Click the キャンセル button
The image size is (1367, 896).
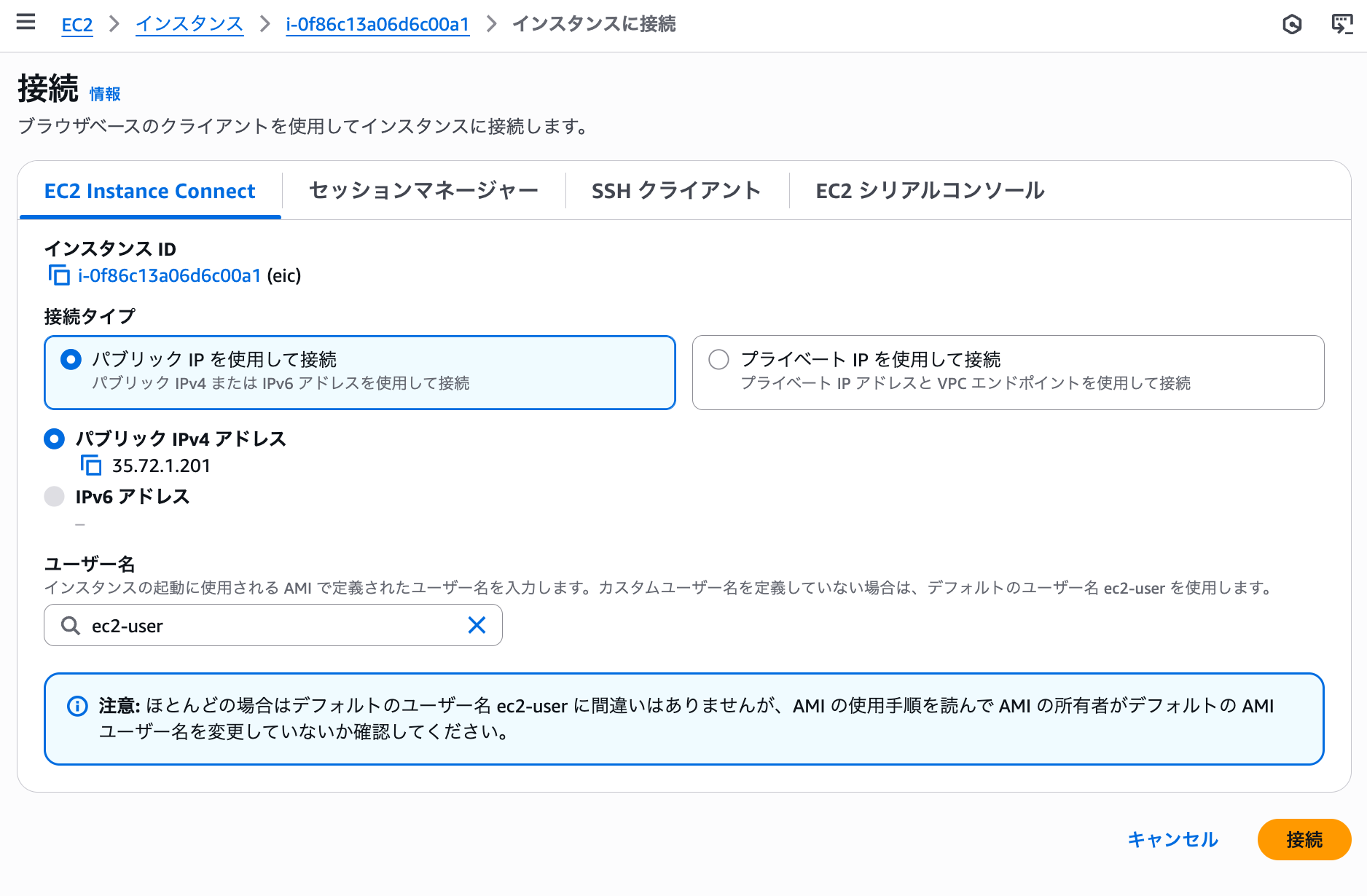pyautogui.click(x=1173, y=839)
